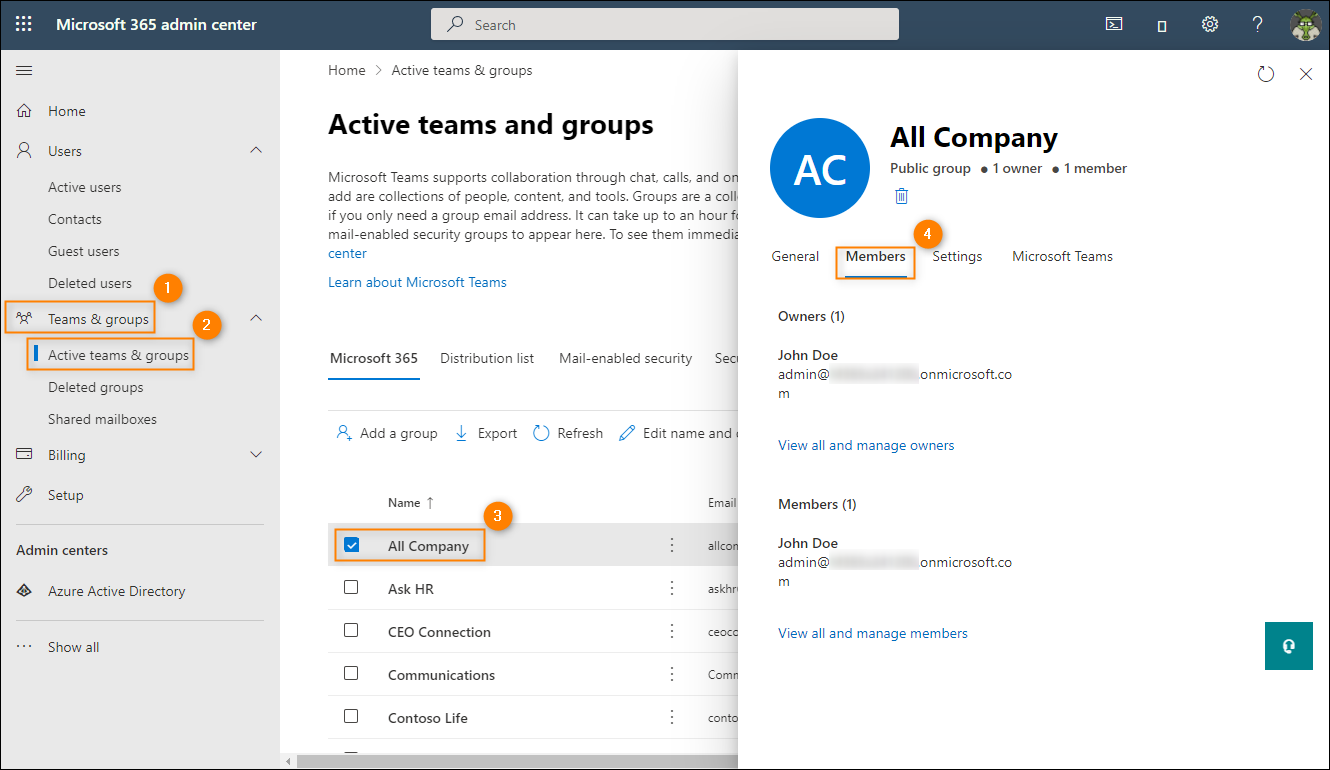Open Deleted users in sidebar
The height and width of the screenshot is (770, 1330).
90,283
